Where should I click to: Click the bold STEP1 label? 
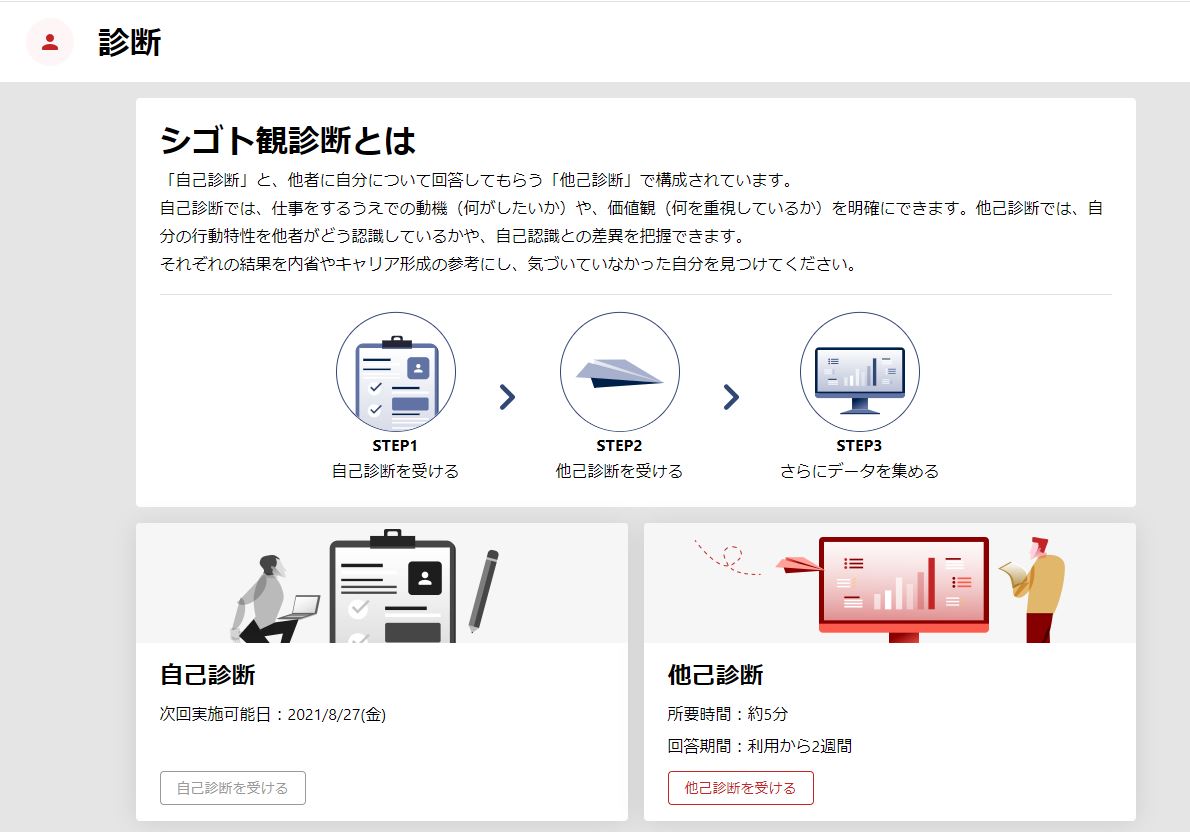click(x=395, y=446)
